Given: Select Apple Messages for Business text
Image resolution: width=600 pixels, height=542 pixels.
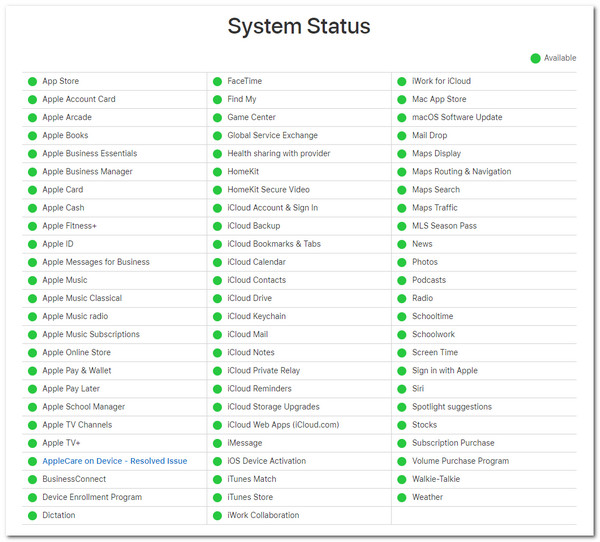Looking at the screenshot, I should tap(96, 262).
